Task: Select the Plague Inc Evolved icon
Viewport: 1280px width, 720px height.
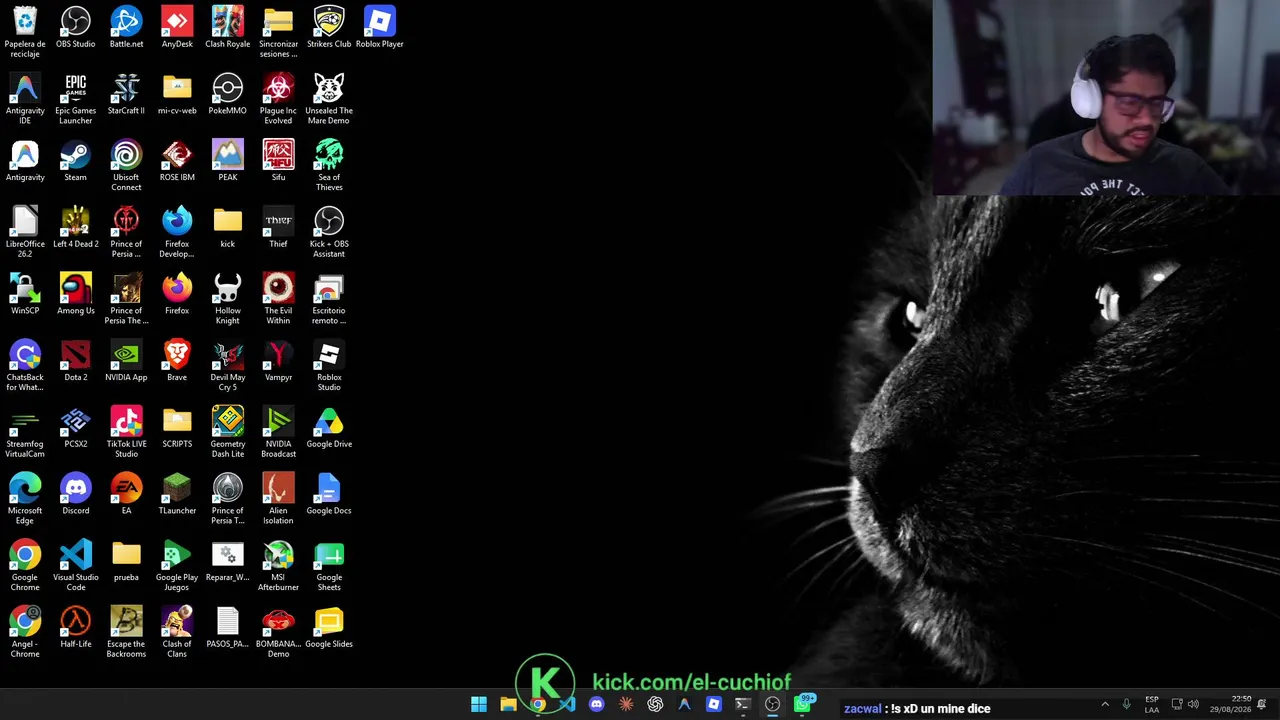Action: 278,99
